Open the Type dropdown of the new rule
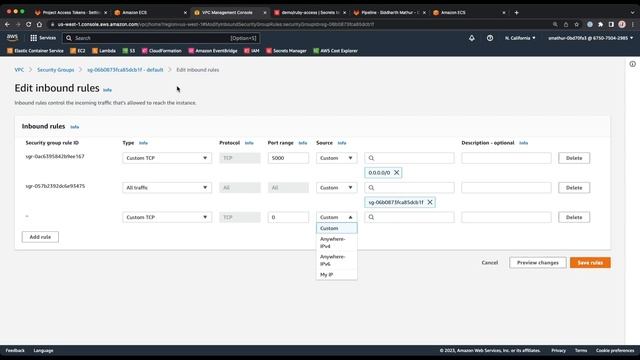 tap(167, 217)
